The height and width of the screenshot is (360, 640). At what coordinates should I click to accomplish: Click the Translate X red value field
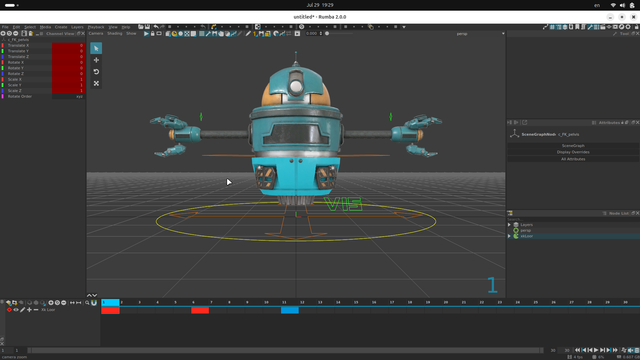68,45
